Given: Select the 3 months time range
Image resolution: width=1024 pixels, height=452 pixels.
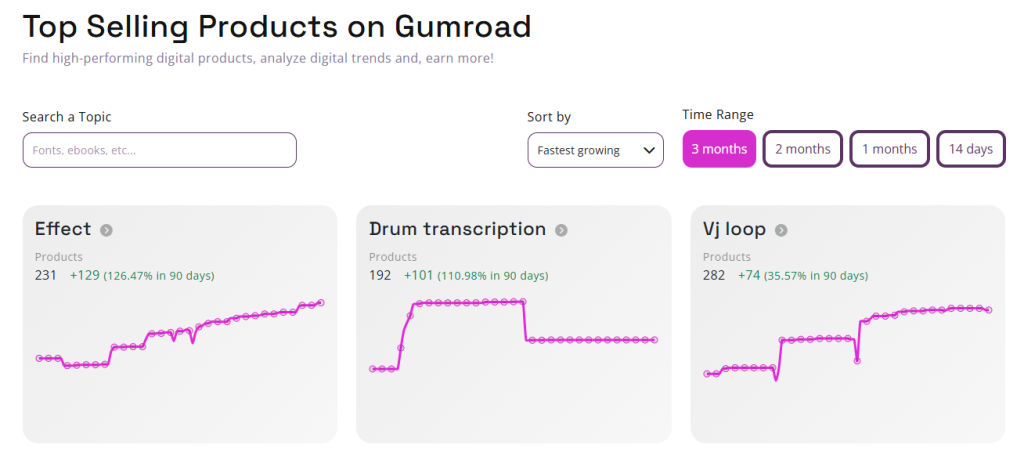Looking at the screenshot, I should coord(719,149).
